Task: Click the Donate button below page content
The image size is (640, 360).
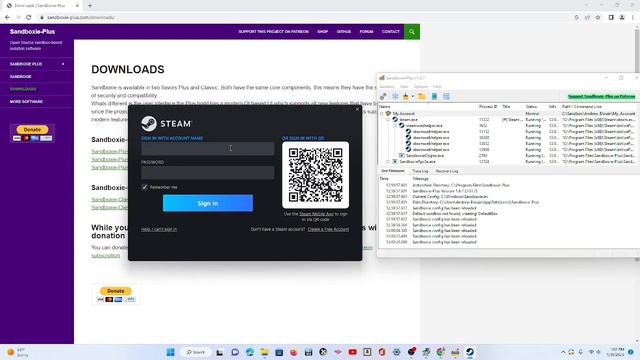Action: click(x=116, y=291)
